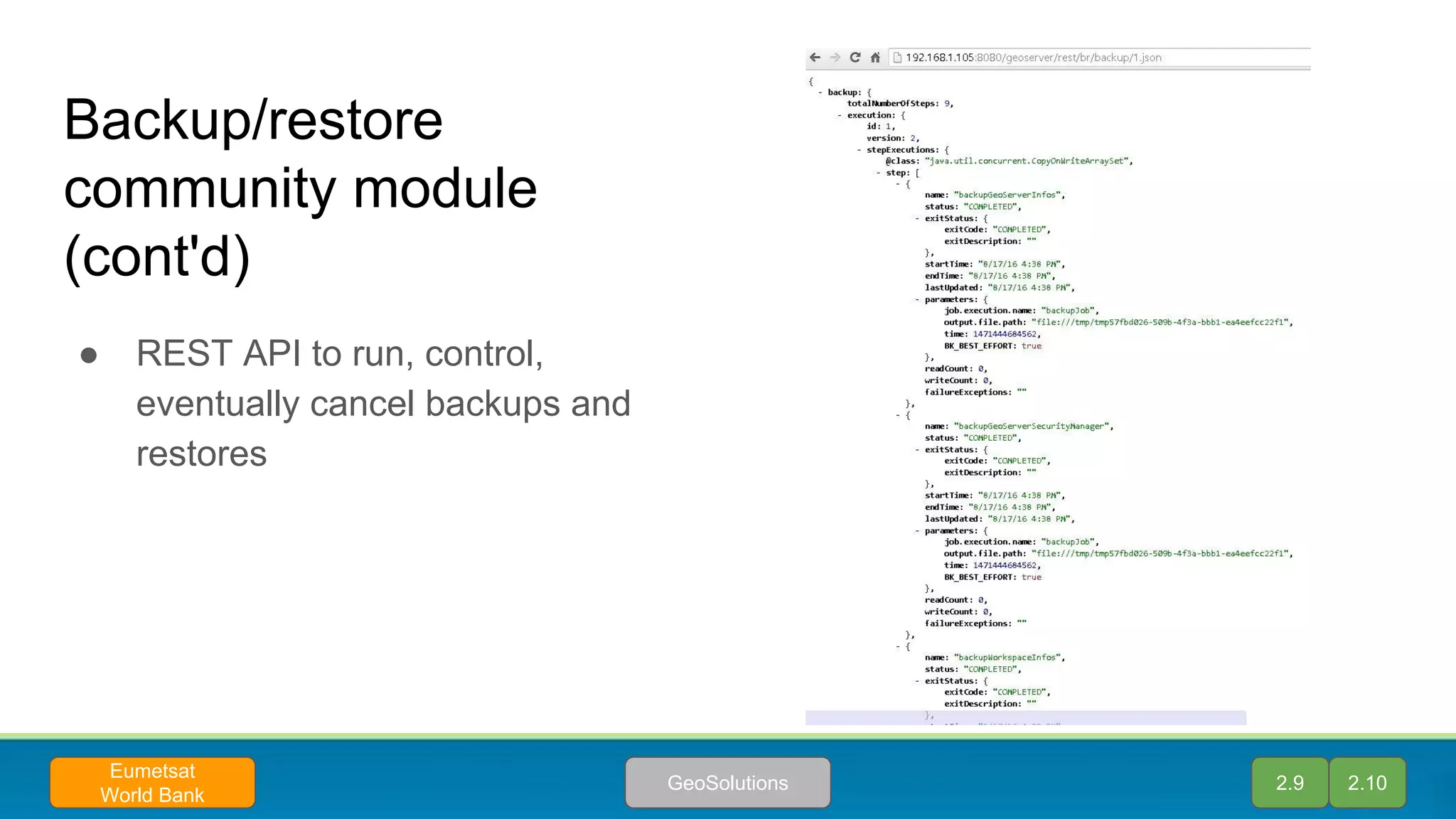This screenshot has width=1456, height=819.
Task: Collapse the exitStatus node under backupWorkspaceInfos
Action: (x=917, y=680)
